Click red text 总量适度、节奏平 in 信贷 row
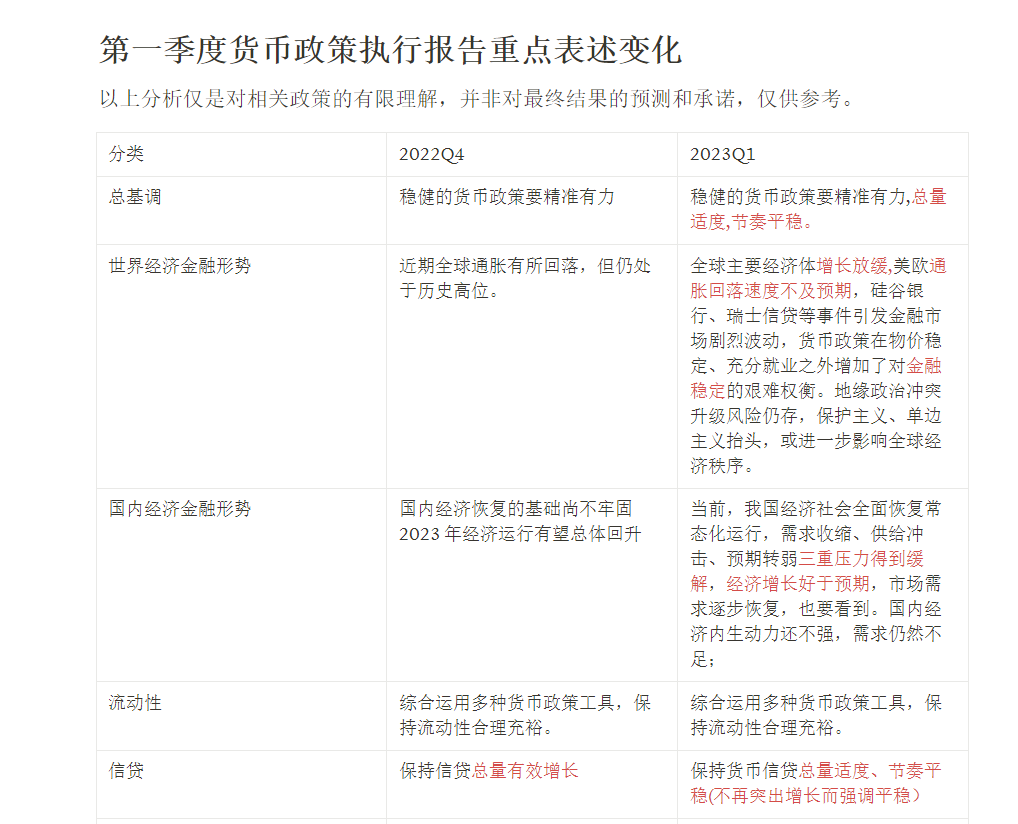Image resolution: width=1018 pixels, height=824 pixels. click(870, 771)
